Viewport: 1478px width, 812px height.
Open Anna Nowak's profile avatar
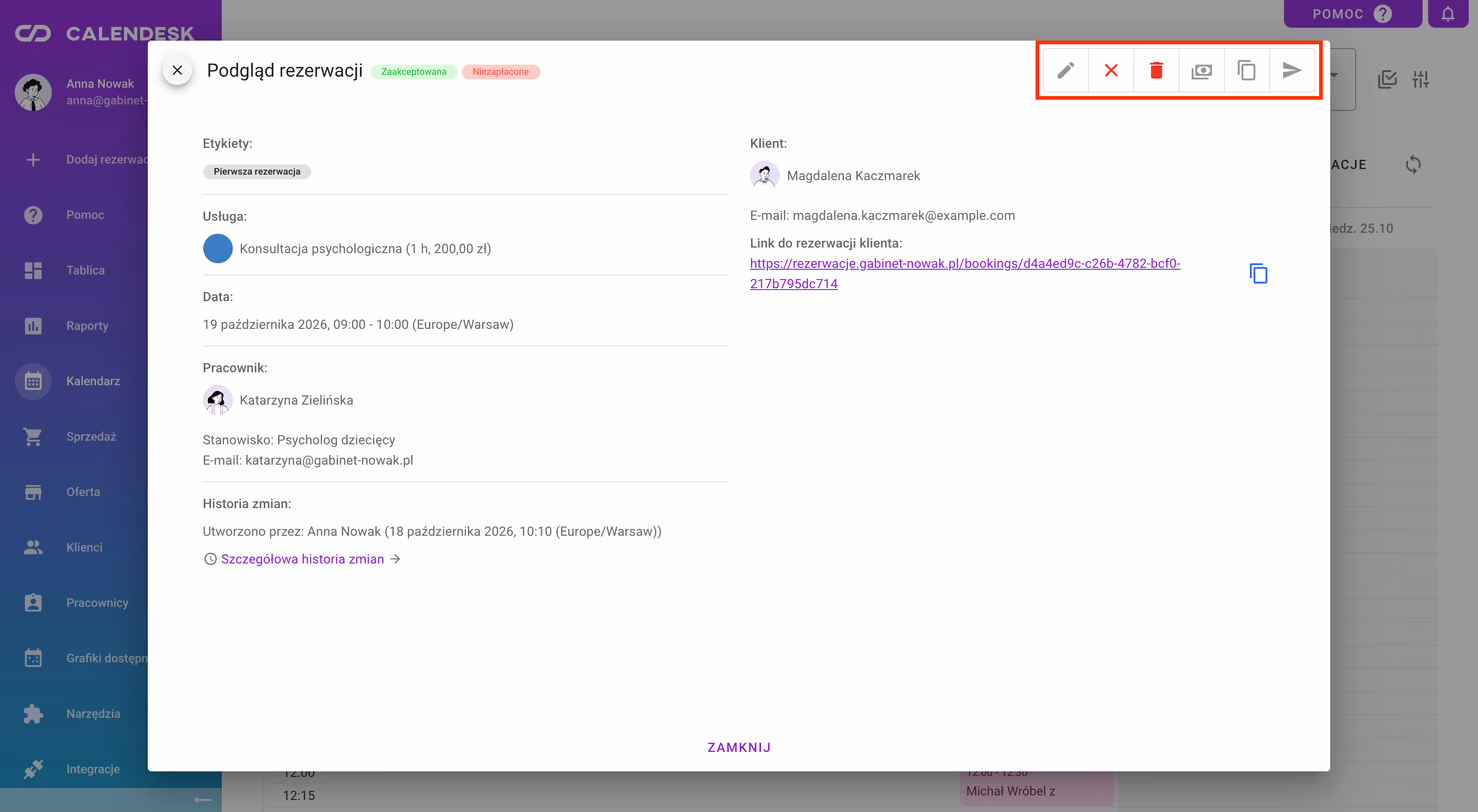click(x=33, y=92)
